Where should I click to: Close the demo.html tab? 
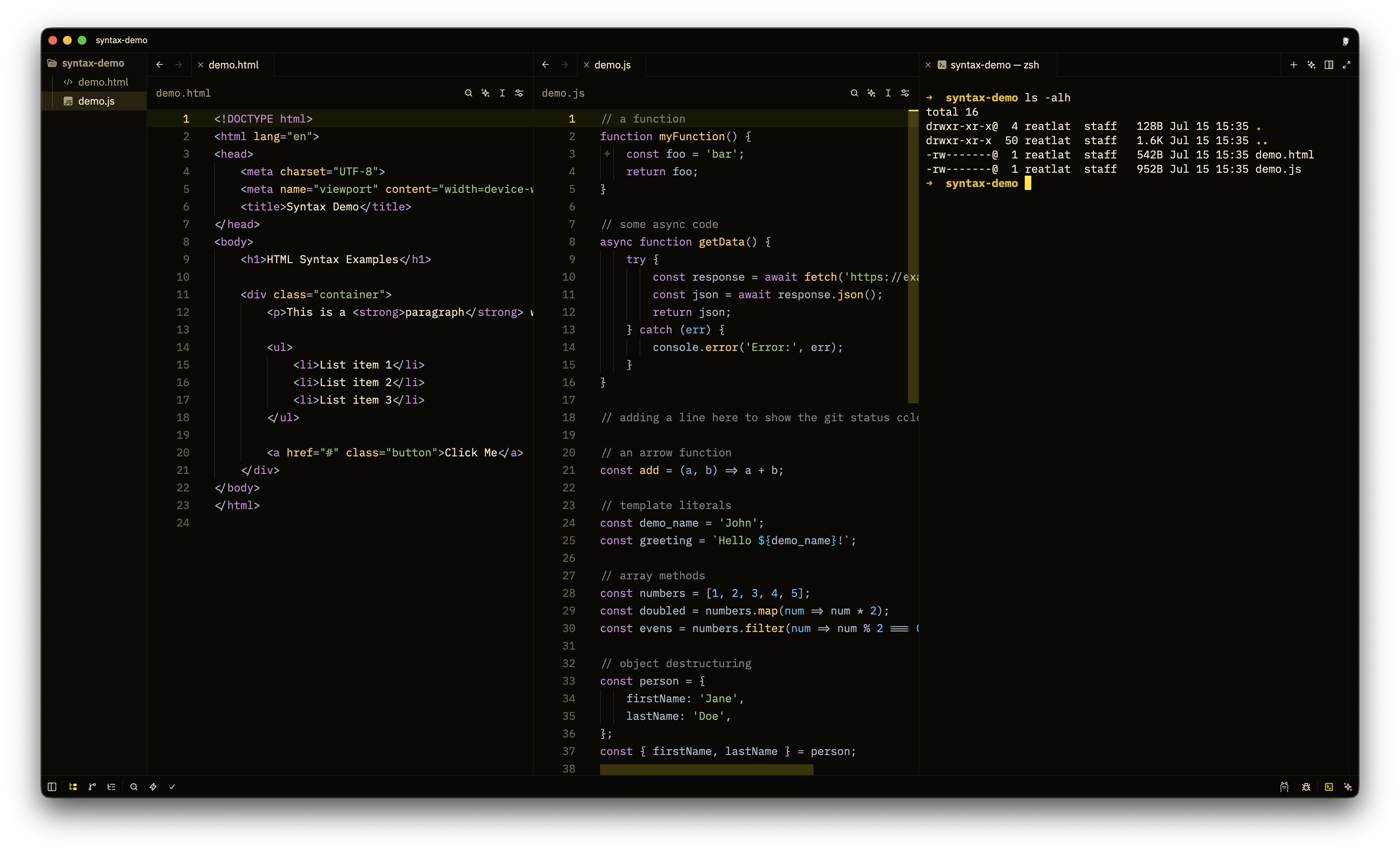click(x=201, y=65)
